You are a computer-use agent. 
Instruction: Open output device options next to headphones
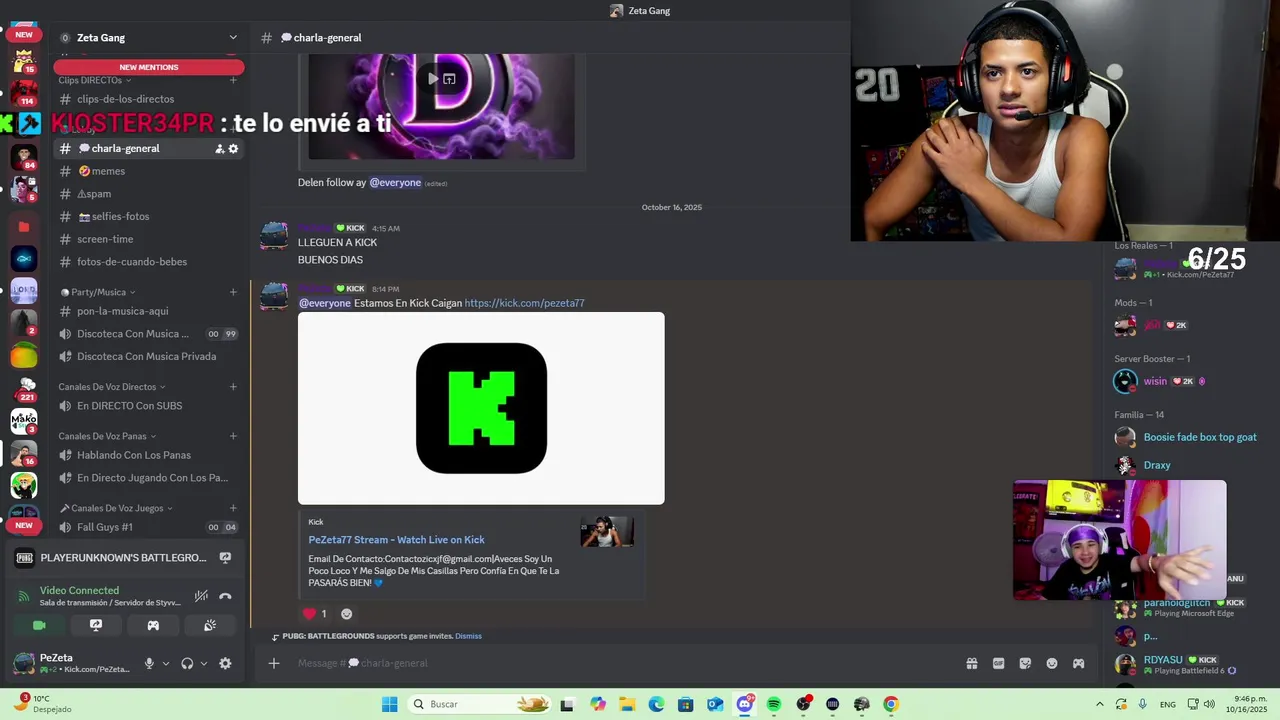click(204, 663)
